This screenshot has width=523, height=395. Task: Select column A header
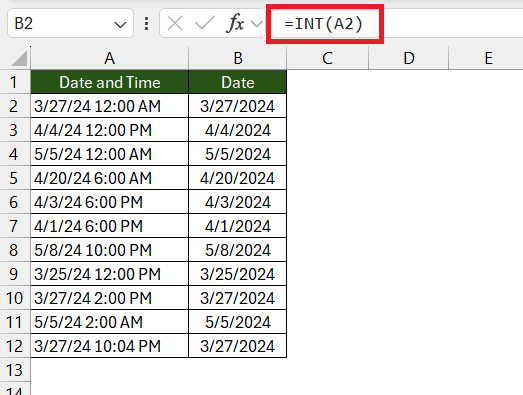click(x=109, y=58)
